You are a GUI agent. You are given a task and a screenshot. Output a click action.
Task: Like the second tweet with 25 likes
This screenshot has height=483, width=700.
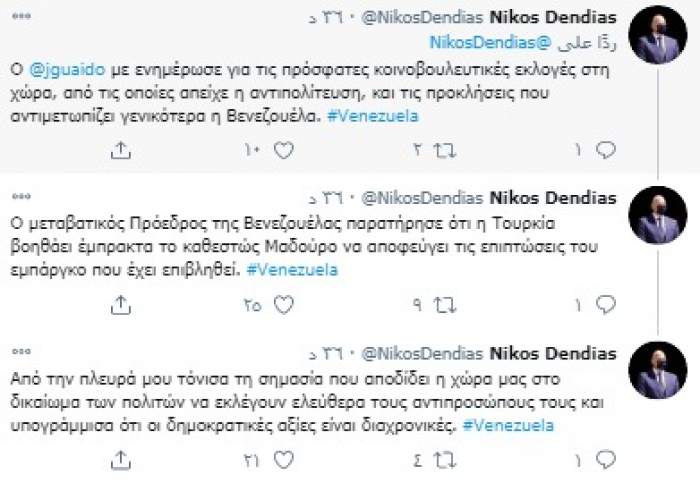point(283,303)
